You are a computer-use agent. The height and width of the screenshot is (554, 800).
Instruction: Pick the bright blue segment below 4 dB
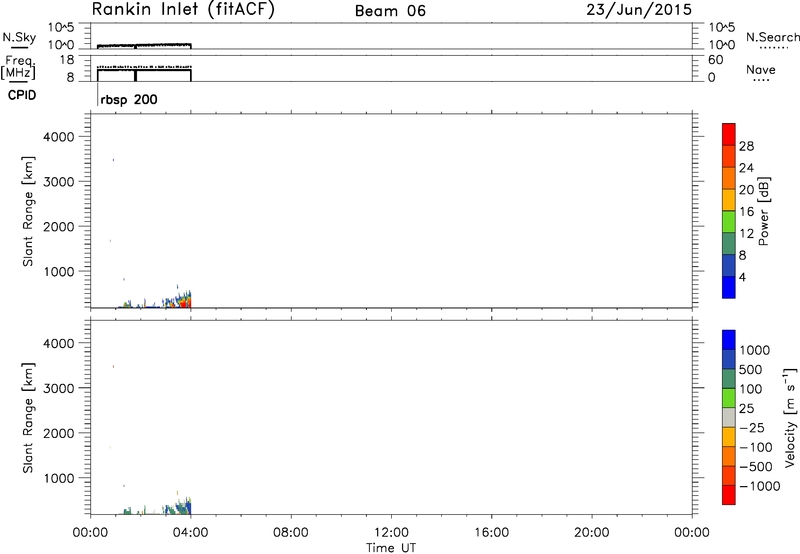[x=729, y=287]
